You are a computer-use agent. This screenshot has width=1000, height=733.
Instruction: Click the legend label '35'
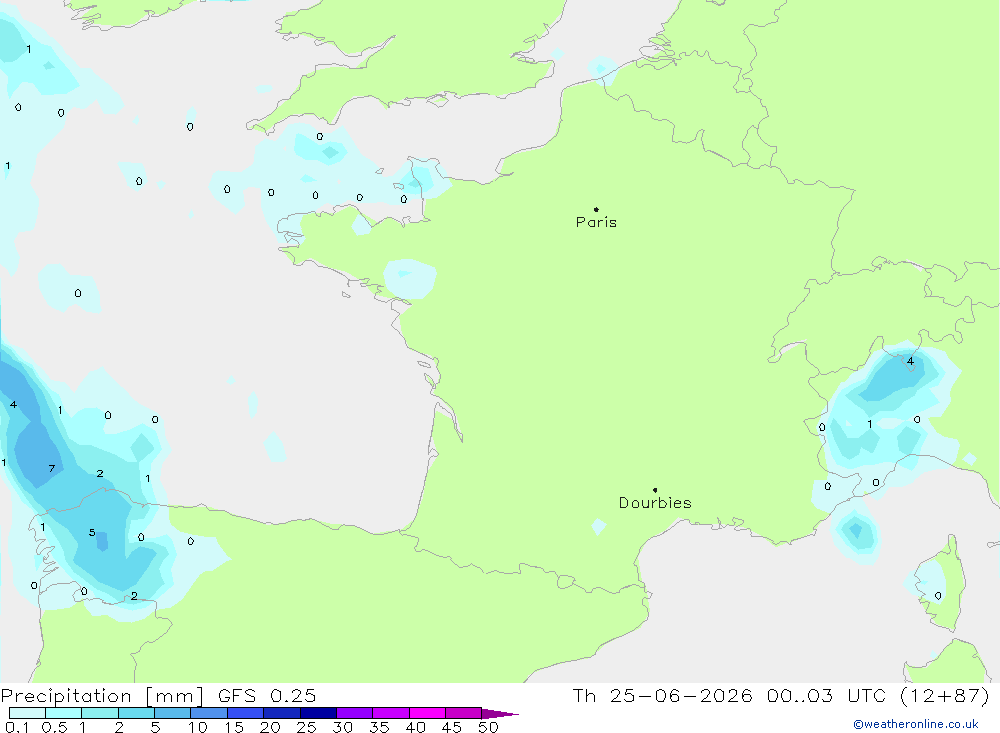point(379,727)
